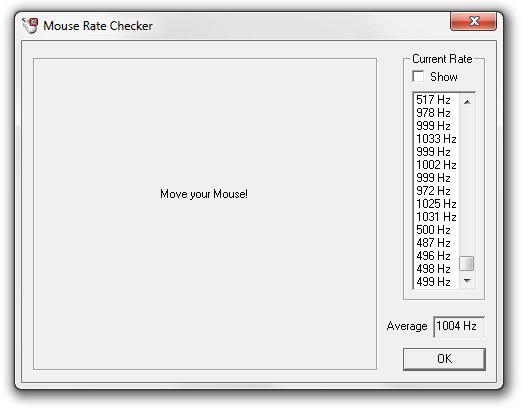Viewport: 522px width, 413px height.
Task: Select the 496 Hz list entry
Action: pyautogui.click(x=436, y=256)
